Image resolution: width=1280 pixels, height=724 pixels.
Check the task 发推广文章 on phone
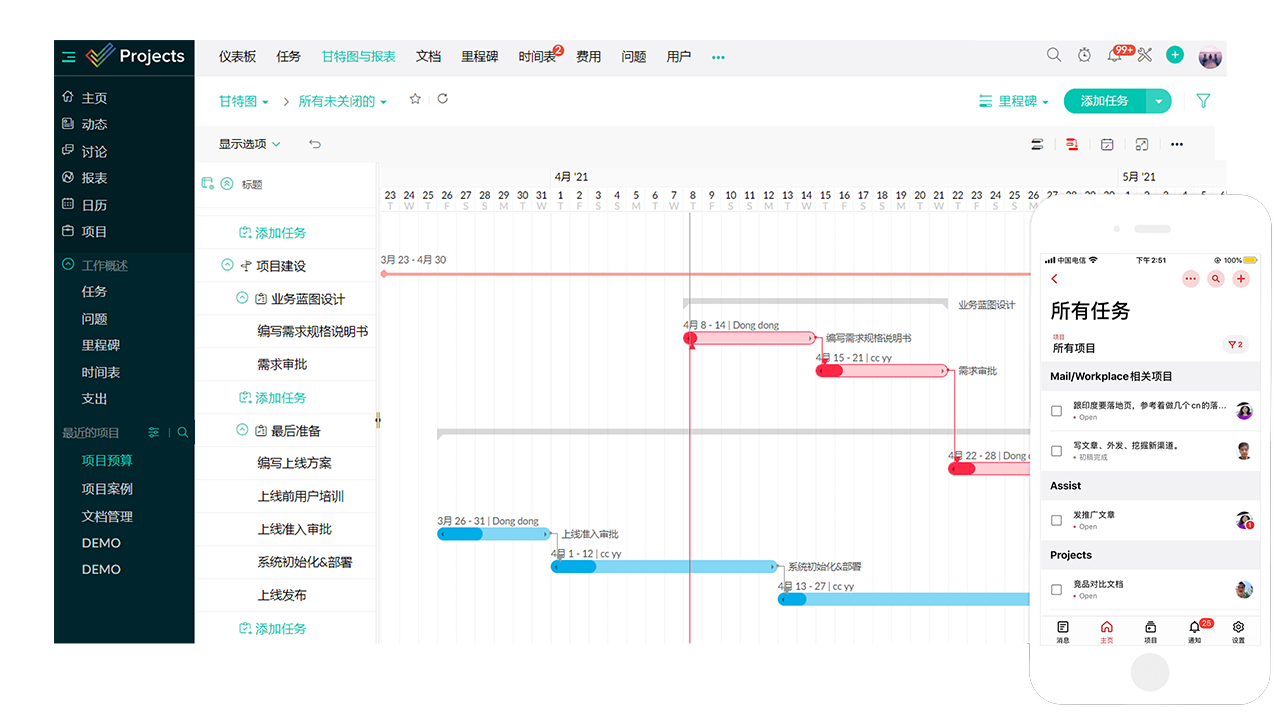pyautogui.click(x=1056, y=520)
